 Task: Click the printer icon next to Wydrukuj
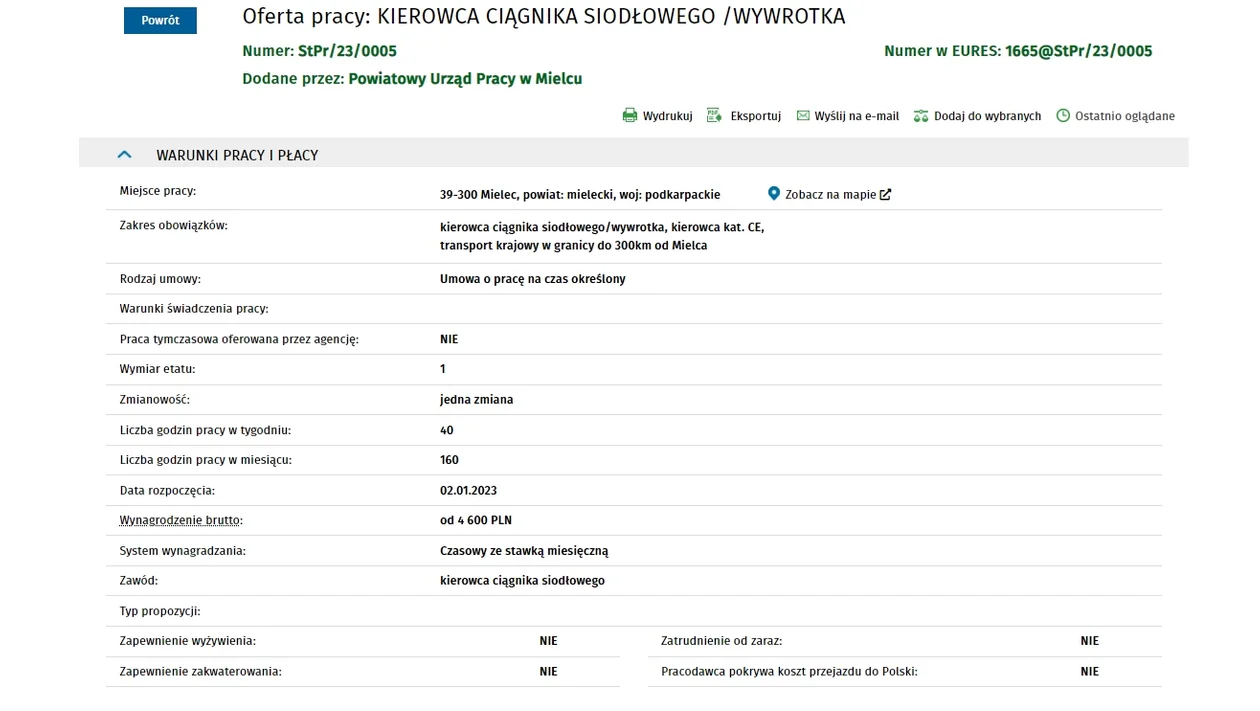(x=629, y=116)
